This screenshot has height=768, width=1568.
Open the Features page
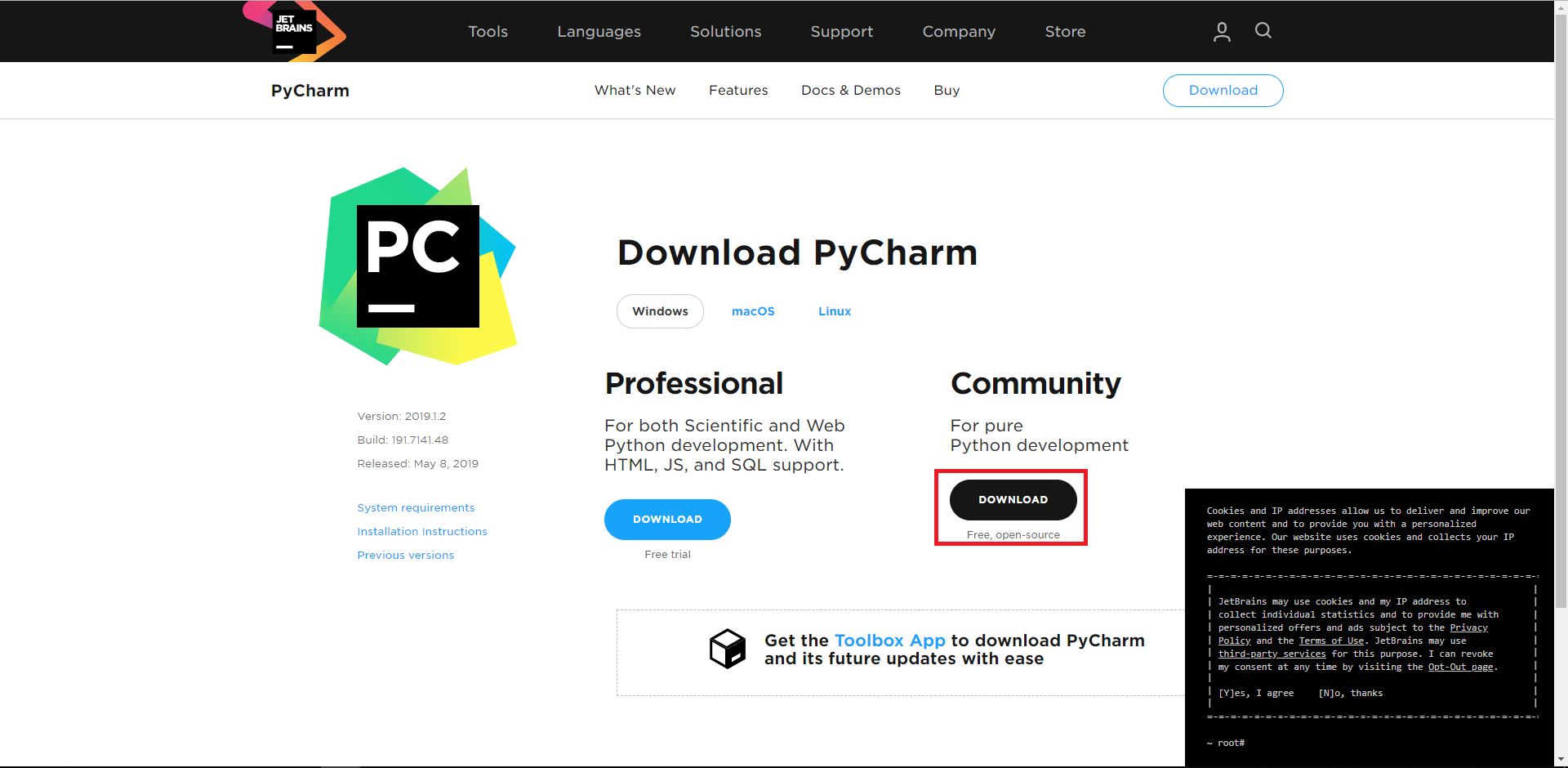tap(738, 90)
